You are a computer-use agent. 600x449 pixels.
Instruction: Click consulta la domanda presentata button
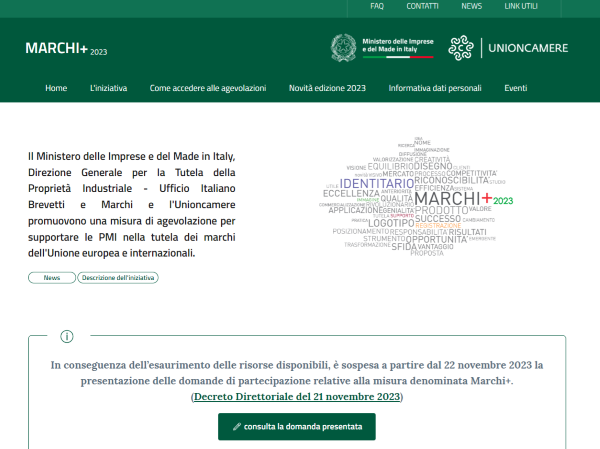point(297,426)
